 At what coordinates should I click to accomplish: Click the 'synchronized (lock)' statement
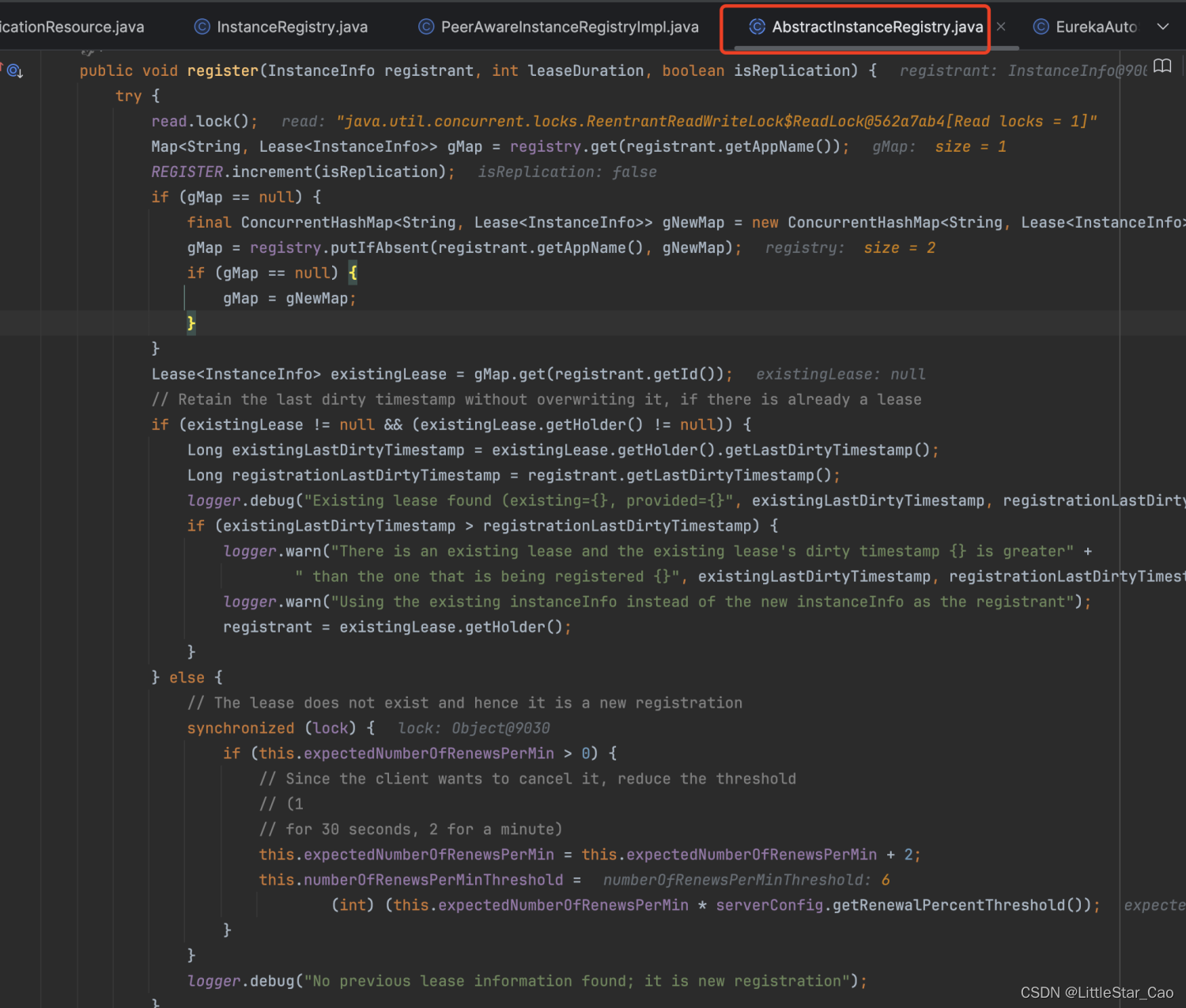281,729
